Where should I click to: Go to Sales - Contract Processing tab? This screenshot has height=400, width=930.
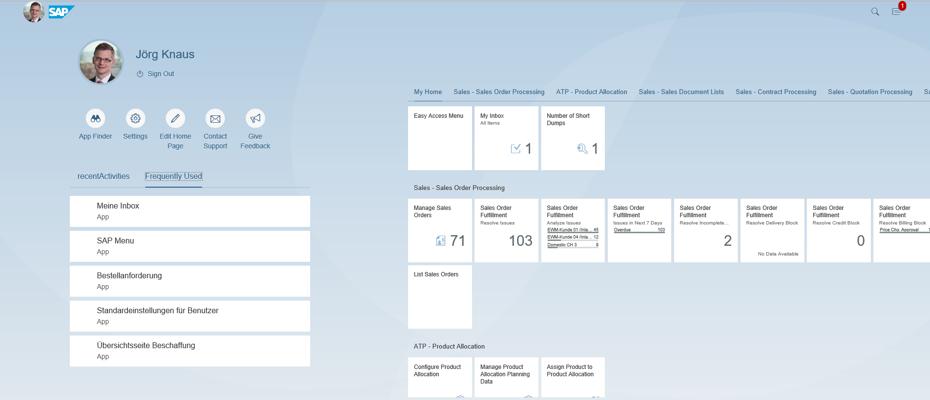tap(776, 92)
